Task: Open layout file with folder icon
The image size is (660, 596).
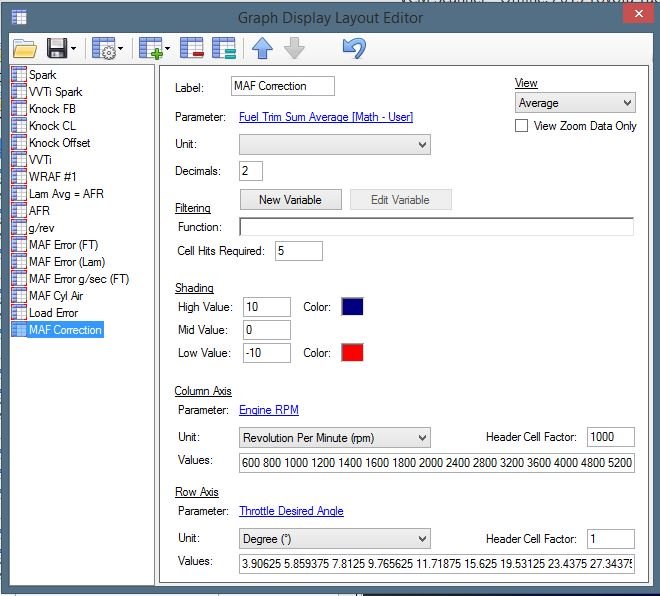Action: pos(24,48)
